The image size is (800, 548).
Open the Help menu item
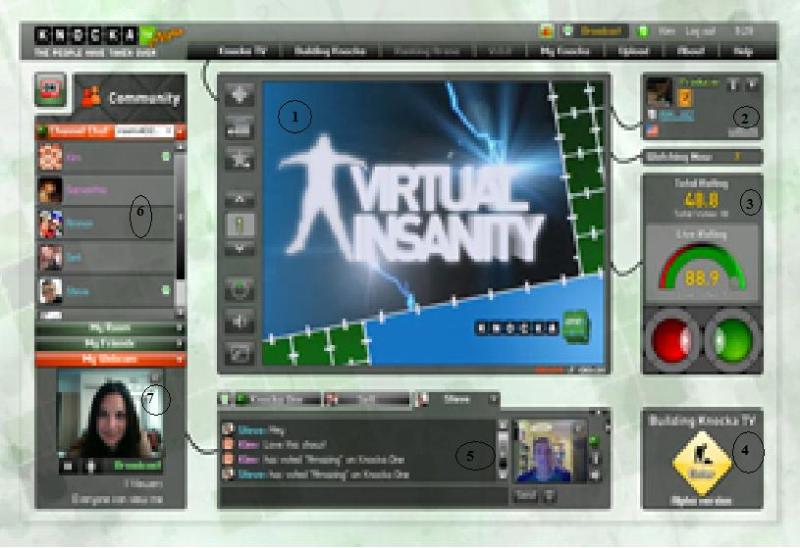click(743, 51)
